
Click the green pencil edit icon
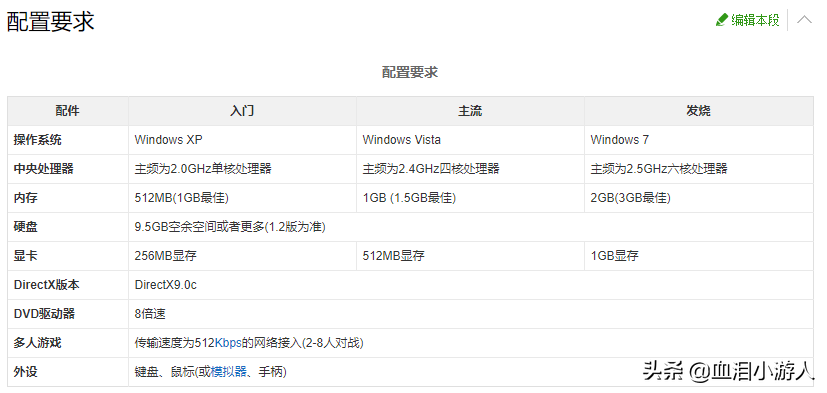[722, 20]
